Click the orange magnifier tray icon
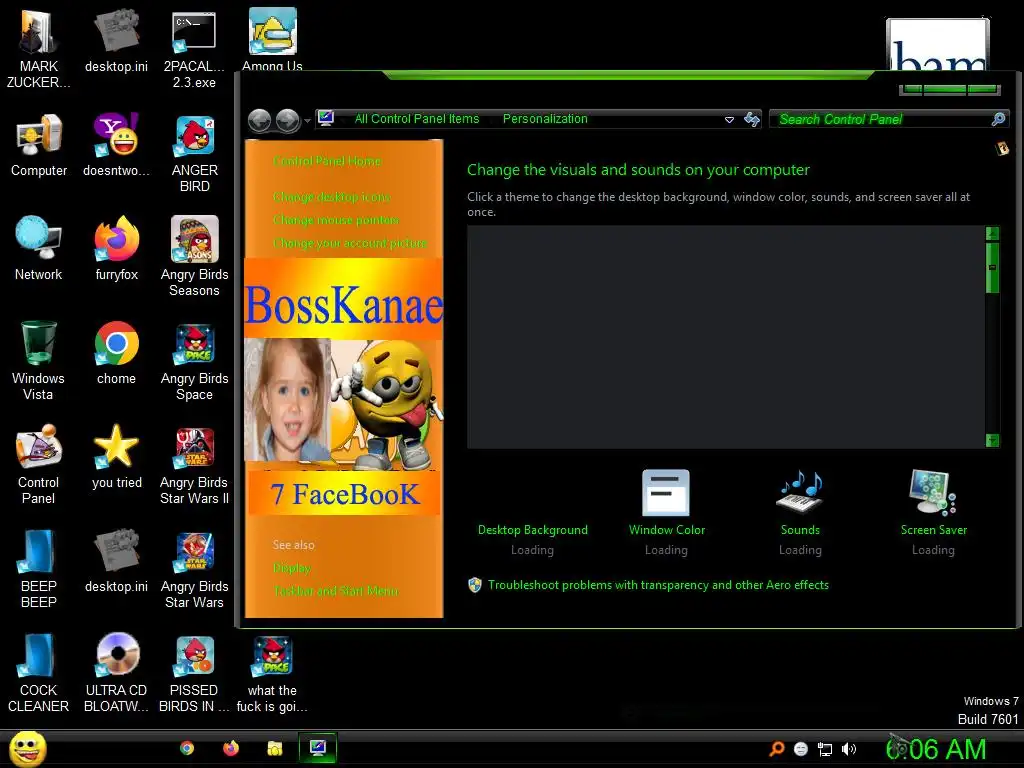 [x=776, y=749]
